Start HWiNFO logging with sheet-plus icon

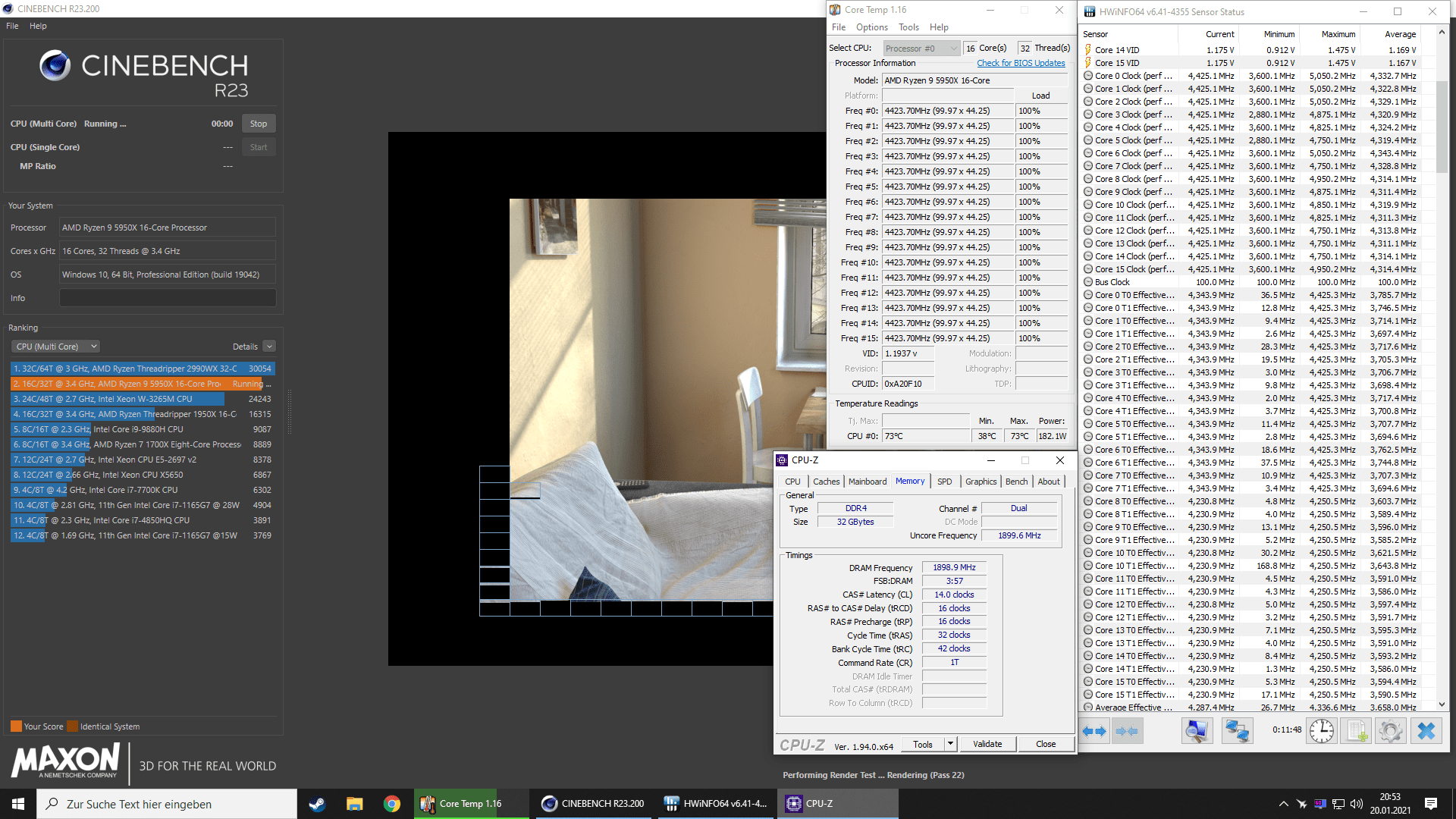[1356, 731]
